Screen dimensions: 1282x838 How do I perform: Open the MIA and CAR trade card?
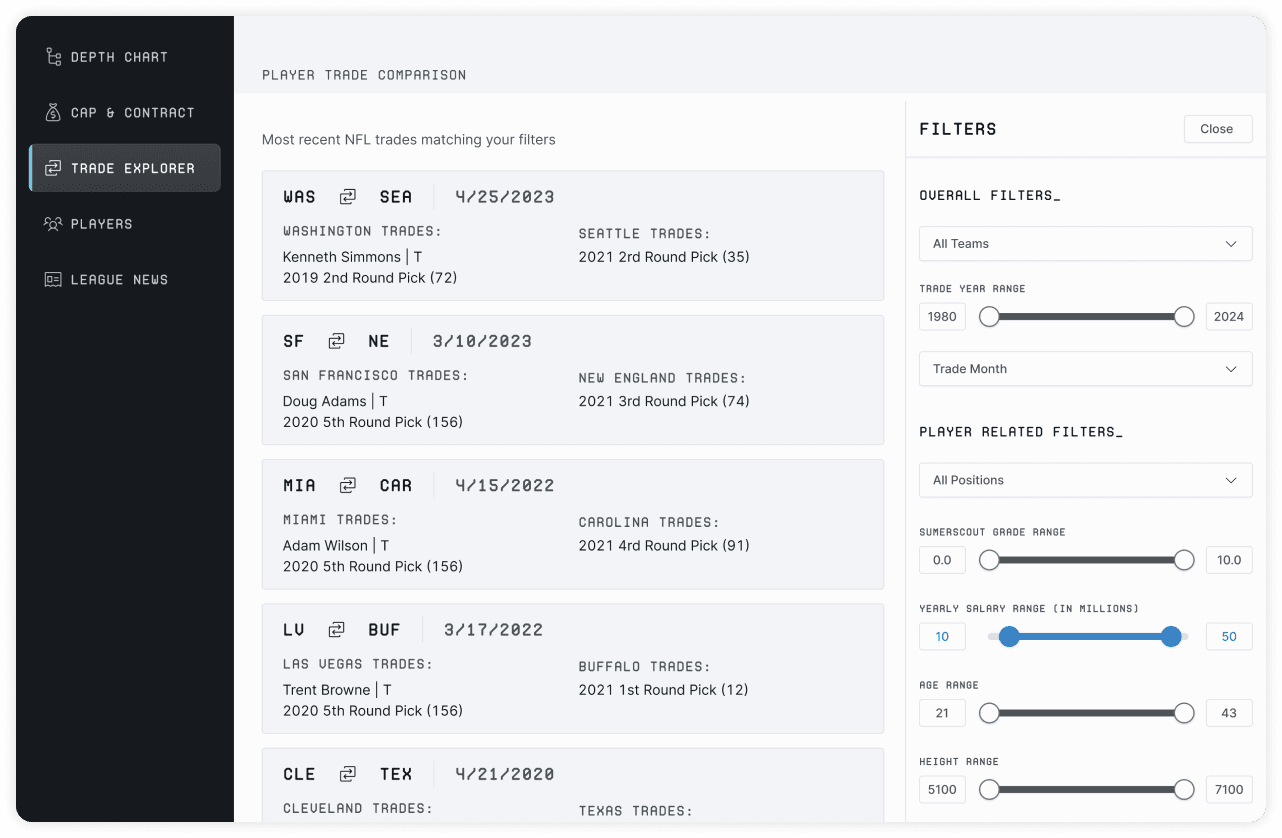coord(572,524)
